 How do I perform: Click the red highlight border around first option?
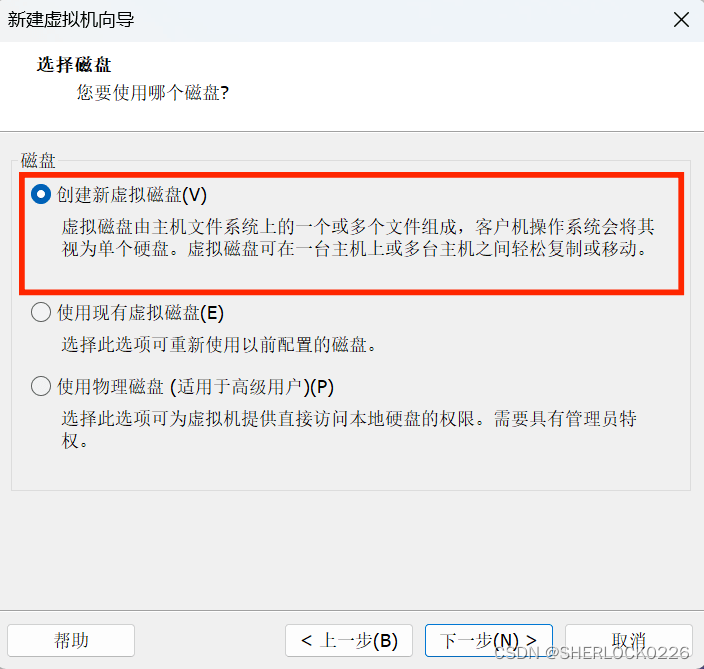tap(352, 175)
